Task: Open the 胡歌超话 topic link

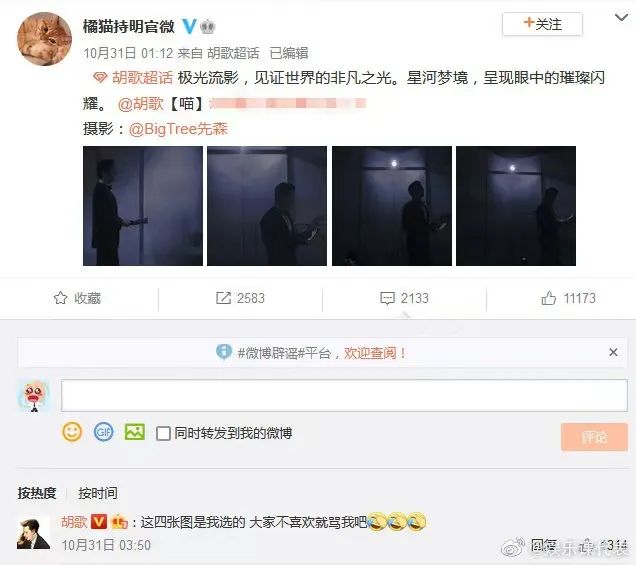Action: (x=142, y=77)
